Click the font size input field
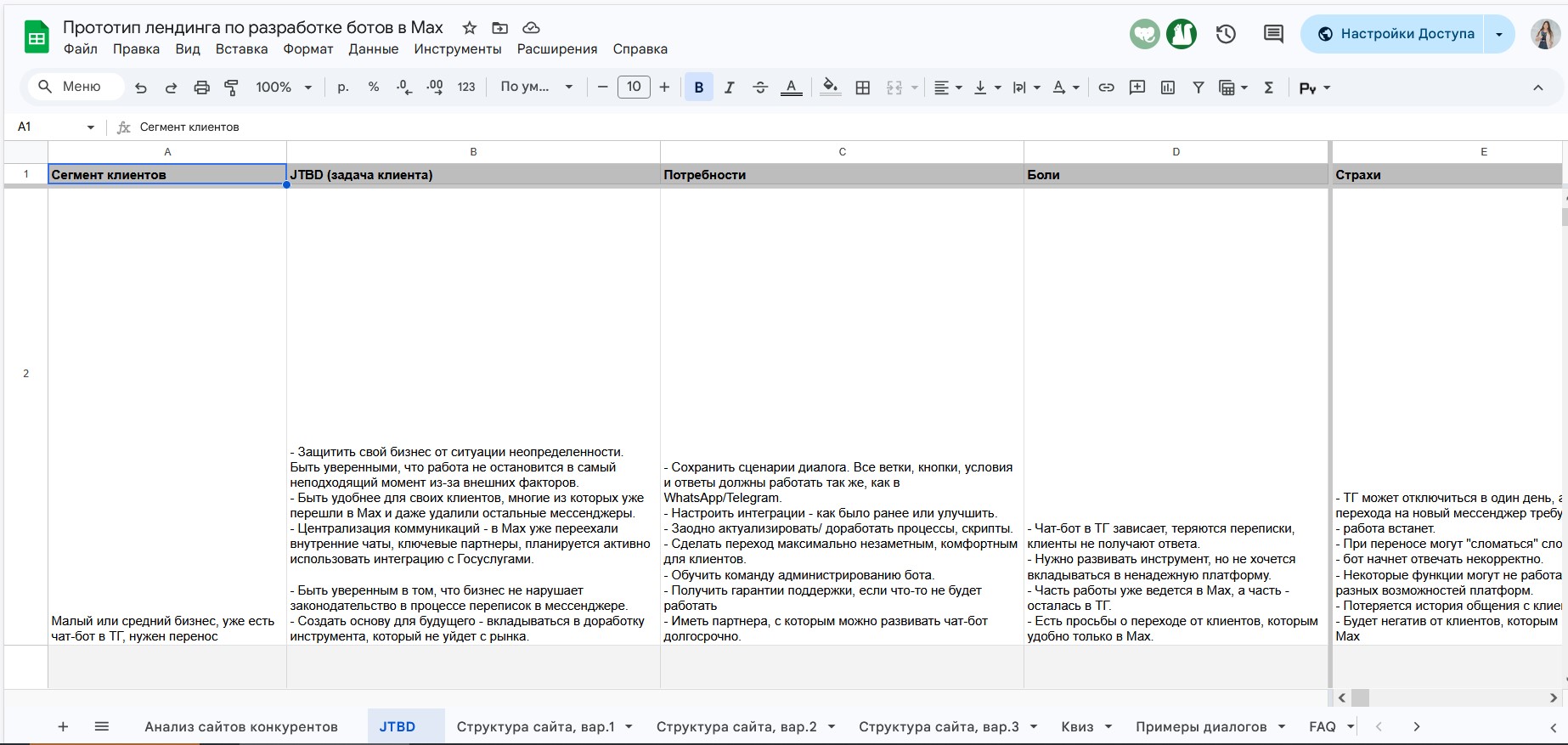 click(x=634, y=87)
